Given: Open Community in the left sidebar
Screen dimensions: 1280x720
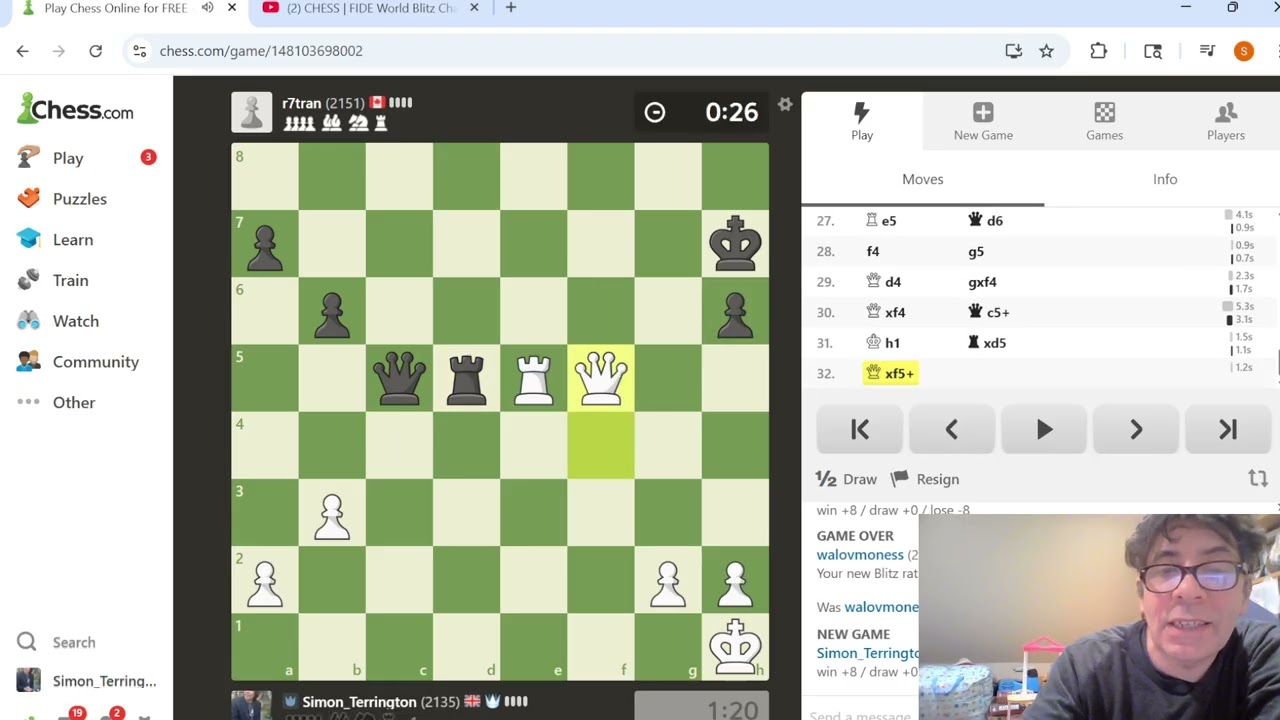Looking at the screenshot, I should point(96,362).
